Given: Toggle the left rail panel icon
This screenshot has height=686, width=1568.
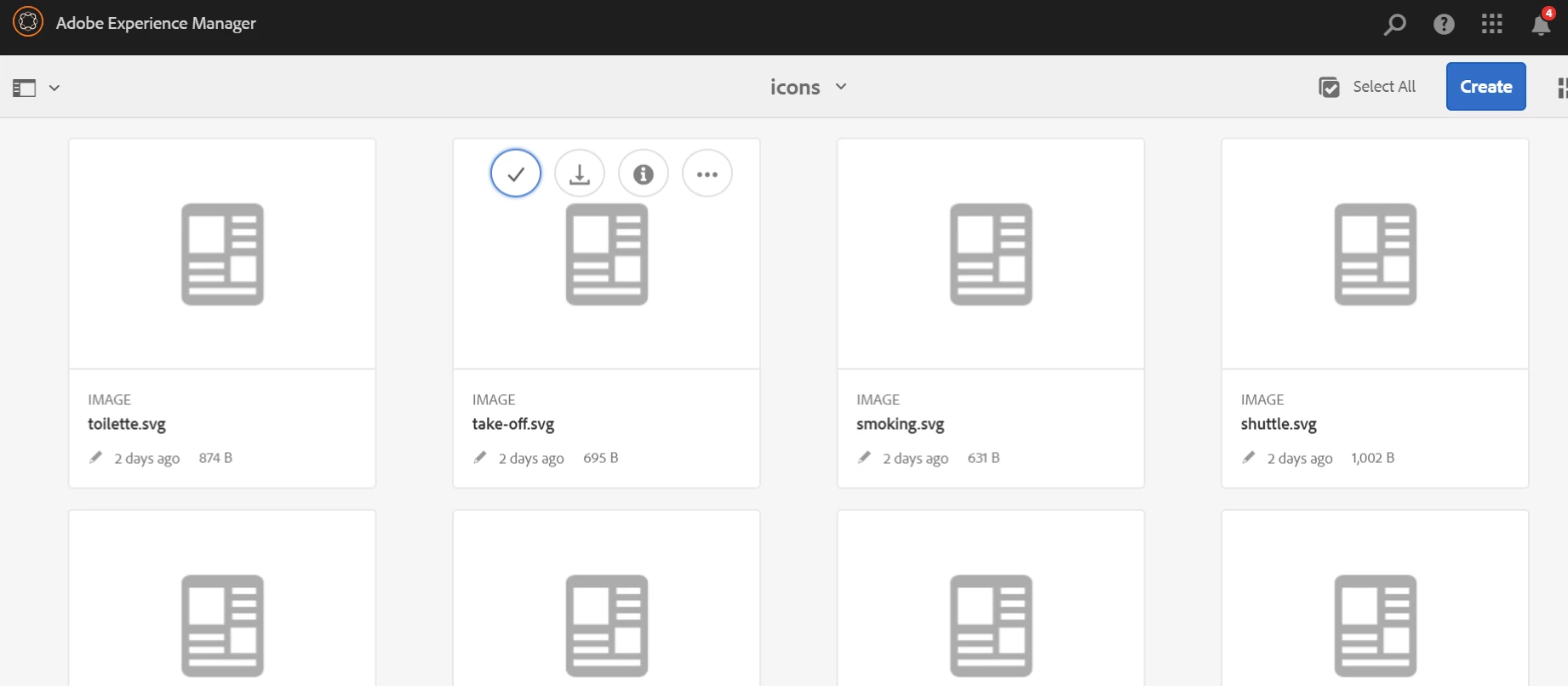Looking at the screenshot, I should point(24,88).
